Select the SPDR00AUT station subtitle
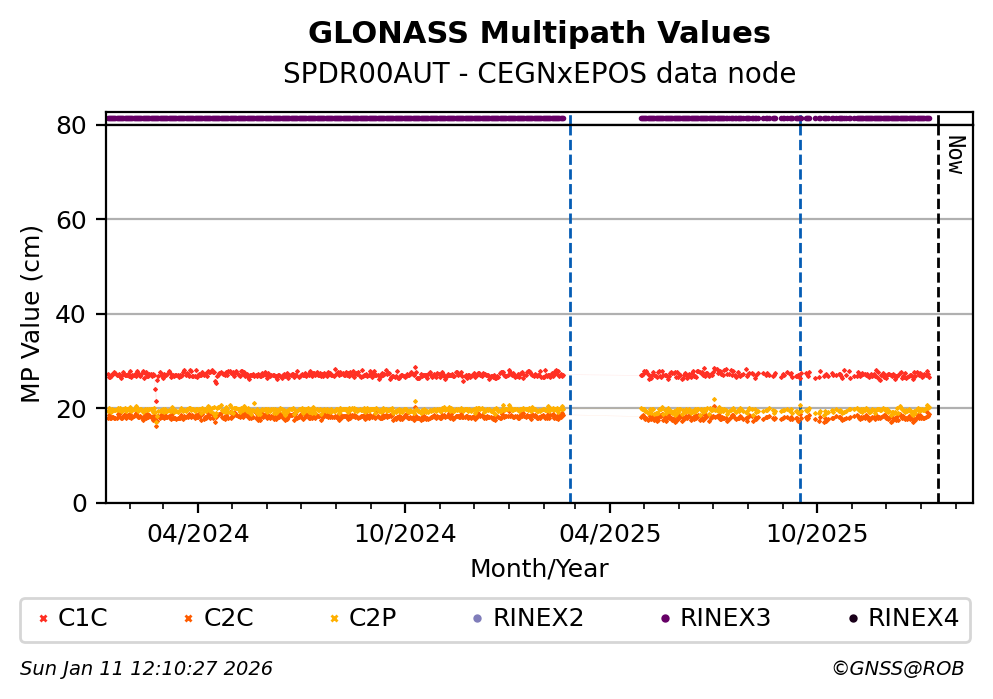The width and height of the screenshot is (993, 699). (x=539, y=74)
